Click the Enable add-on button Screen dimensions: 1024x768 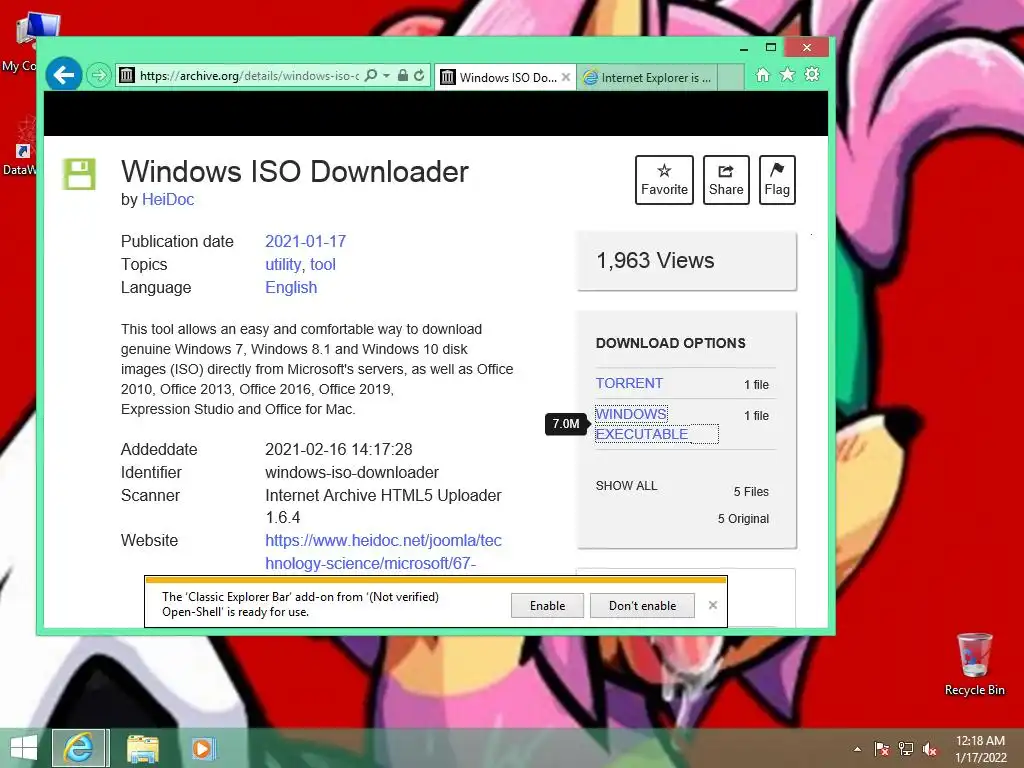coord(547,605)
